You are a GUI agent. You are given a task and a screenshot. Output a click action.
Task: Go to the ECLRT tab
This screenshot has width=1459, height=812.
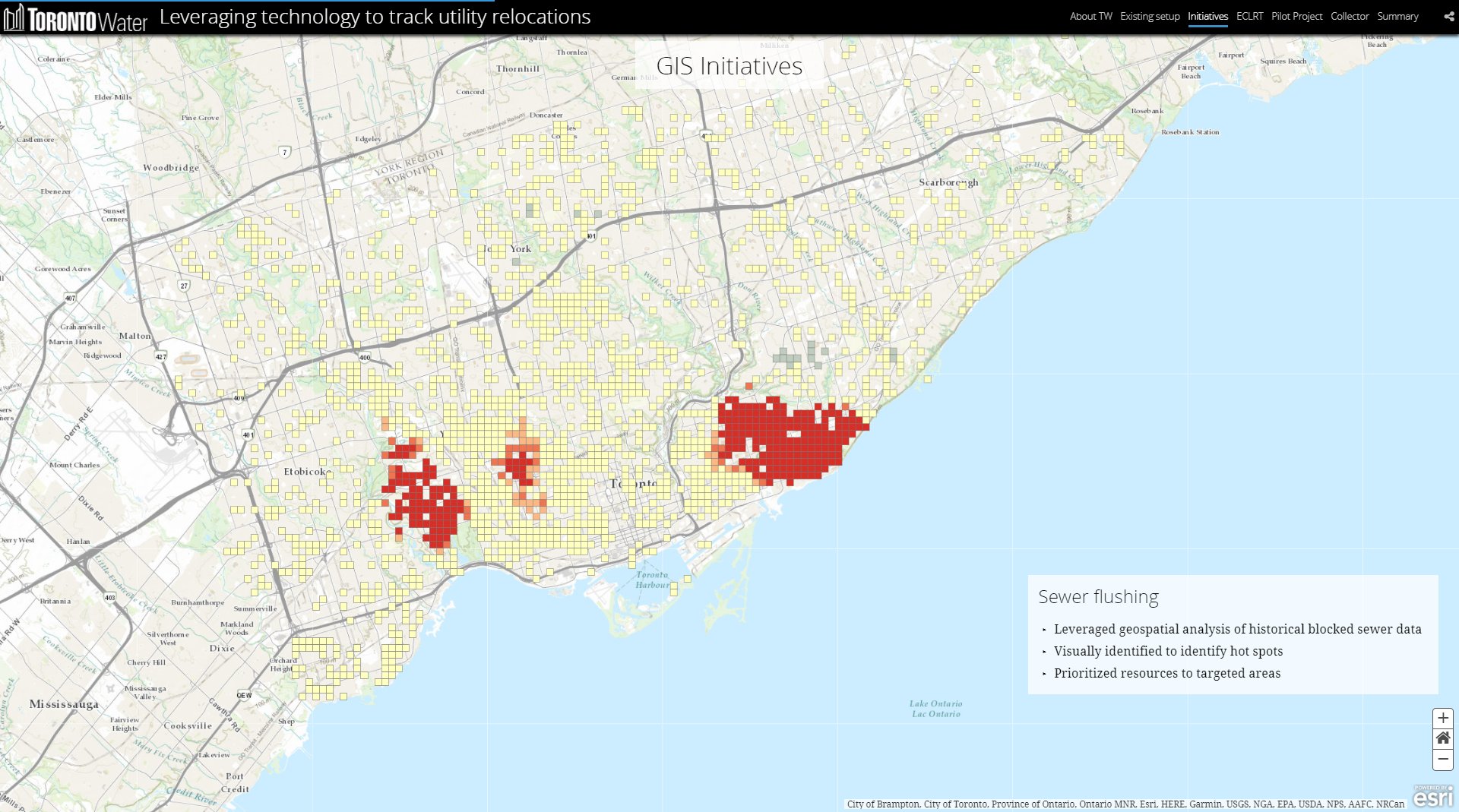1249,17
